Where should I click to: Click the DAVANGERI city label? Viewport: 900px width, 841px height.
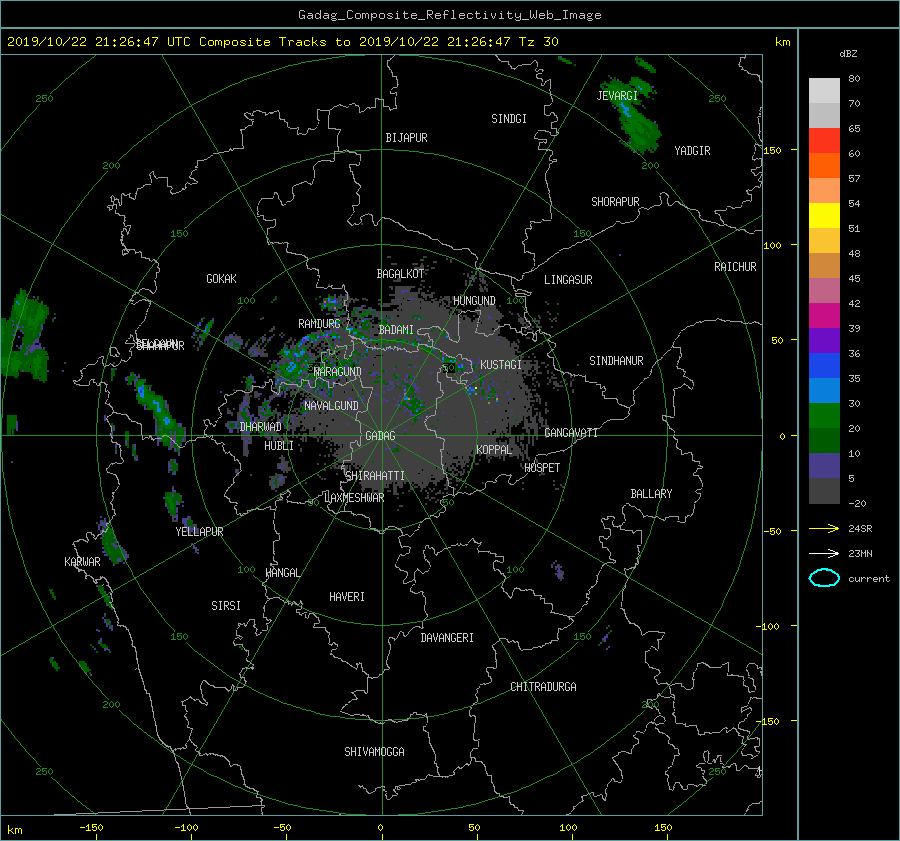(x=447, y=638)
